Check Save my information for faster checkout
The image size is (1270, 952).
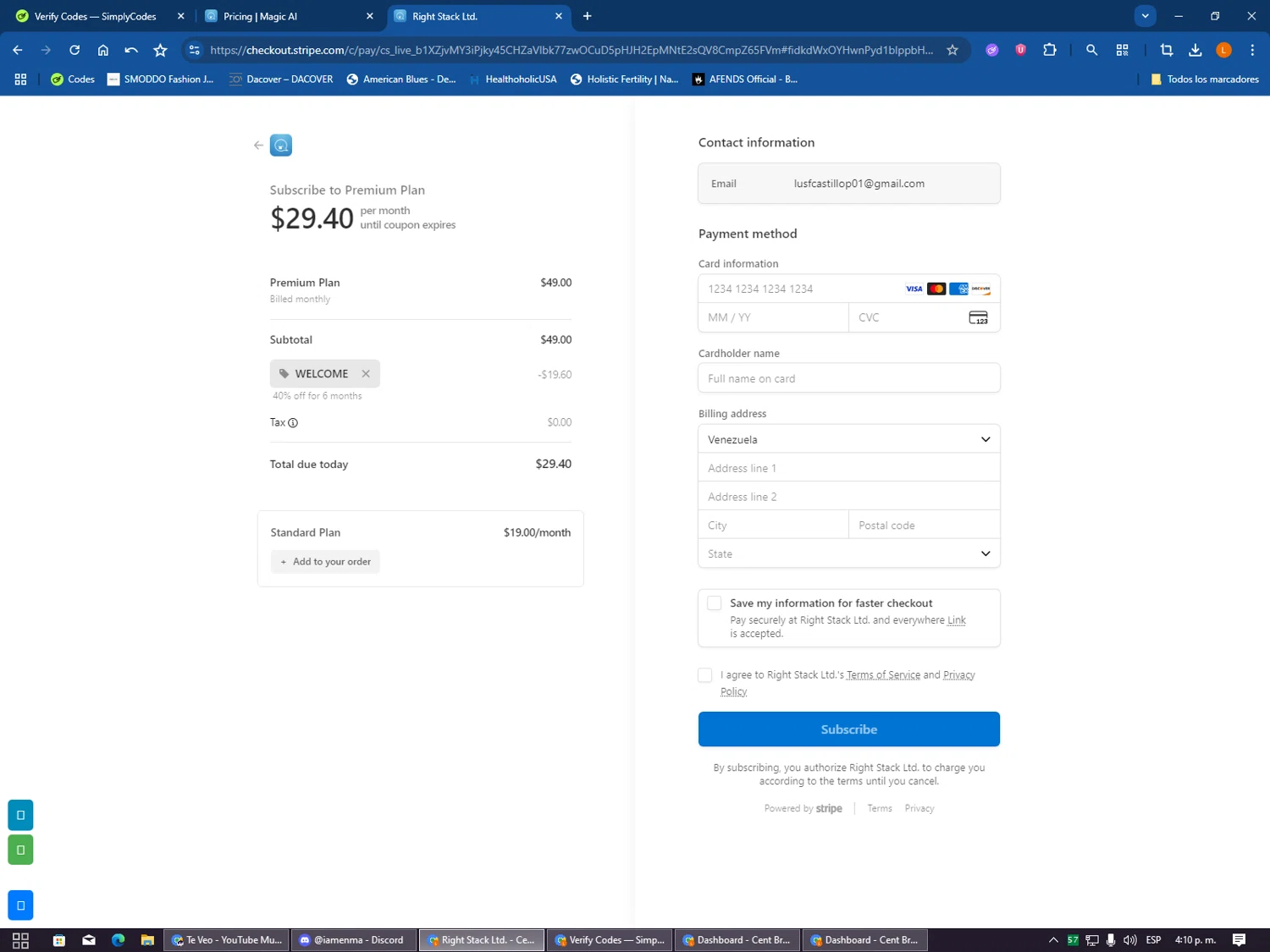pyautogui.click(x=715, y=603)
